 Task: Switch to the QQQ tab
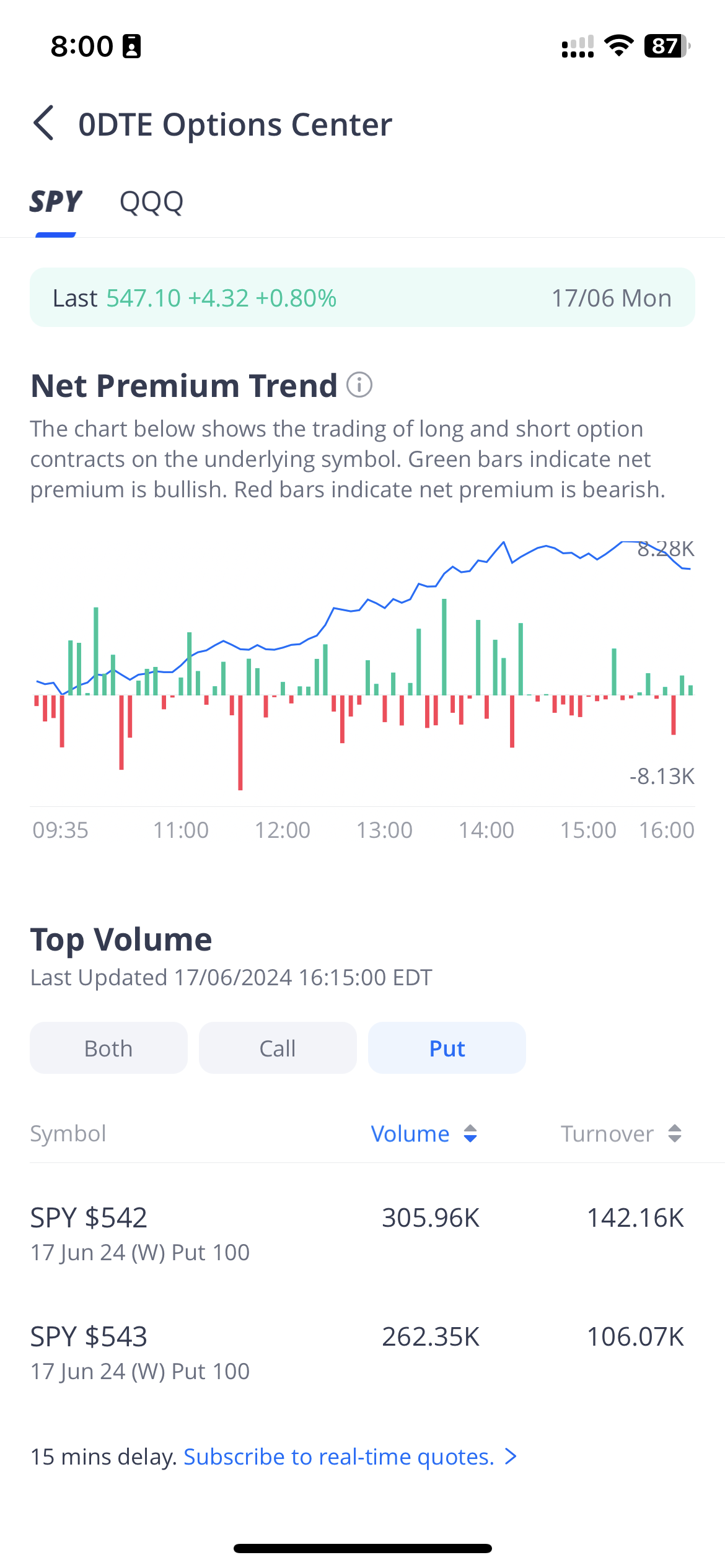151,202
